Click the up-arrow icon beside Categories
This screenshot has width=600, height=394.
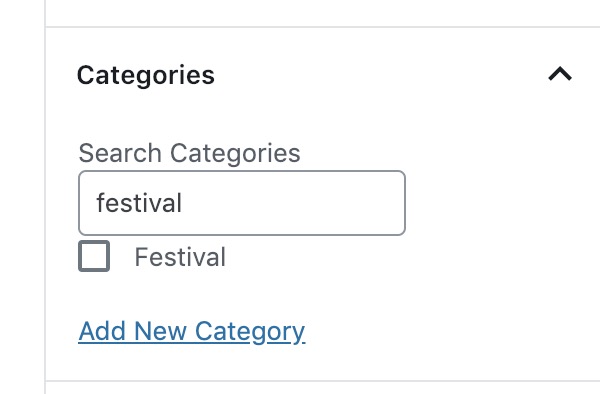click(560, 74)
